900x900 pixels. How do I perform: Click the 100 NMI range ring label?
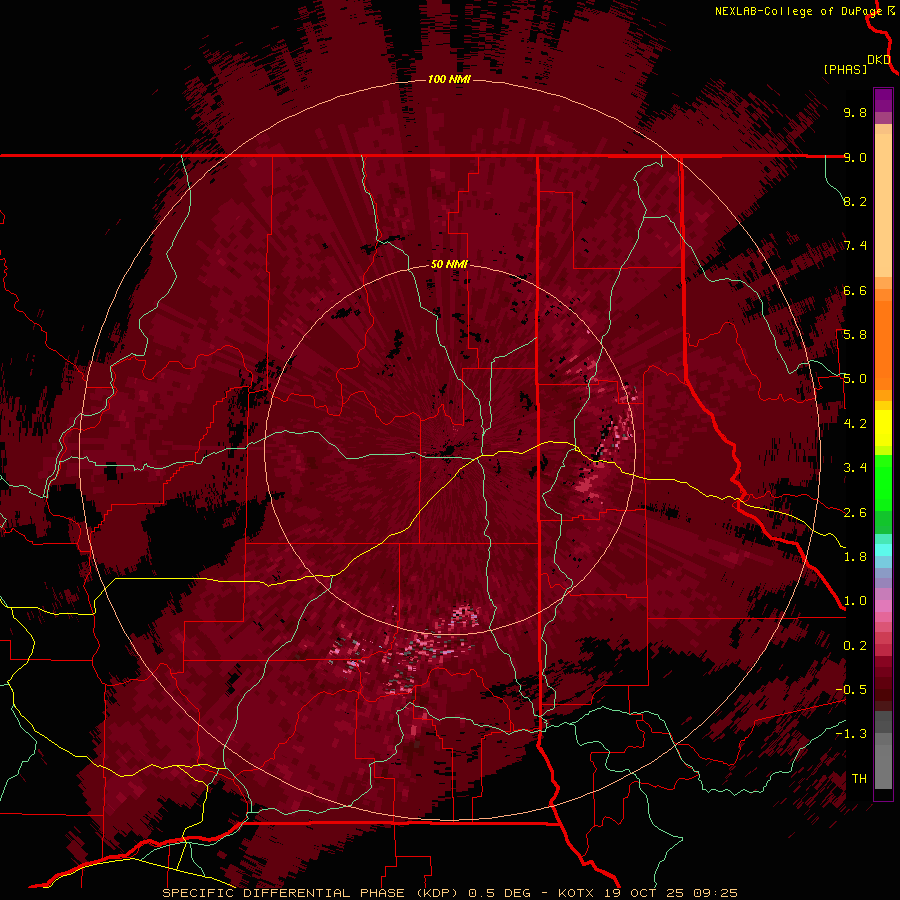449,79
